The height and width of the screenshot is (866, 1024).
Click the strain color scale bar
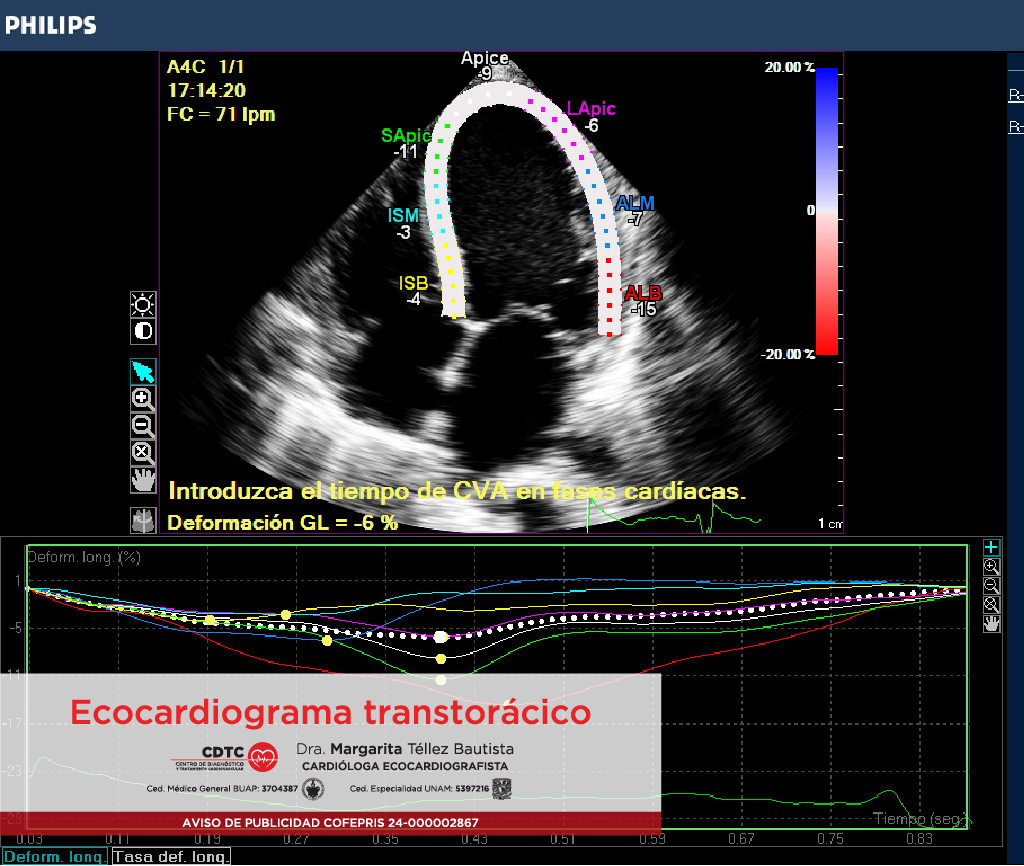[x=827, y=211]
